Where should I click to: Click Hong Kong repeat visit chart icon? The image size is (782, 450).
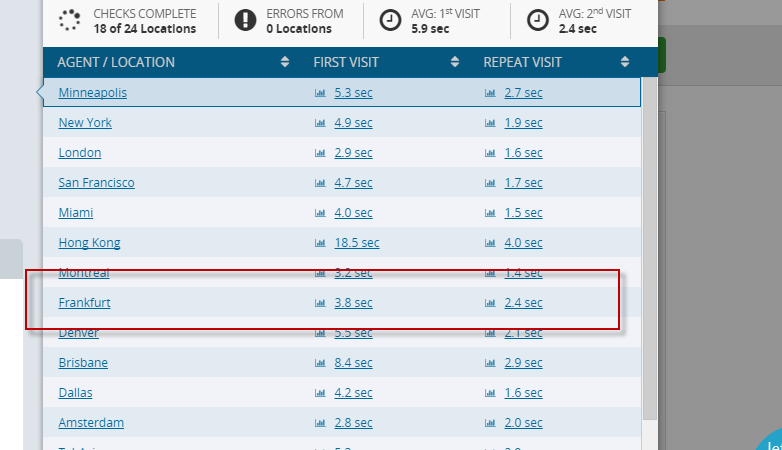(x=490, y=242)
